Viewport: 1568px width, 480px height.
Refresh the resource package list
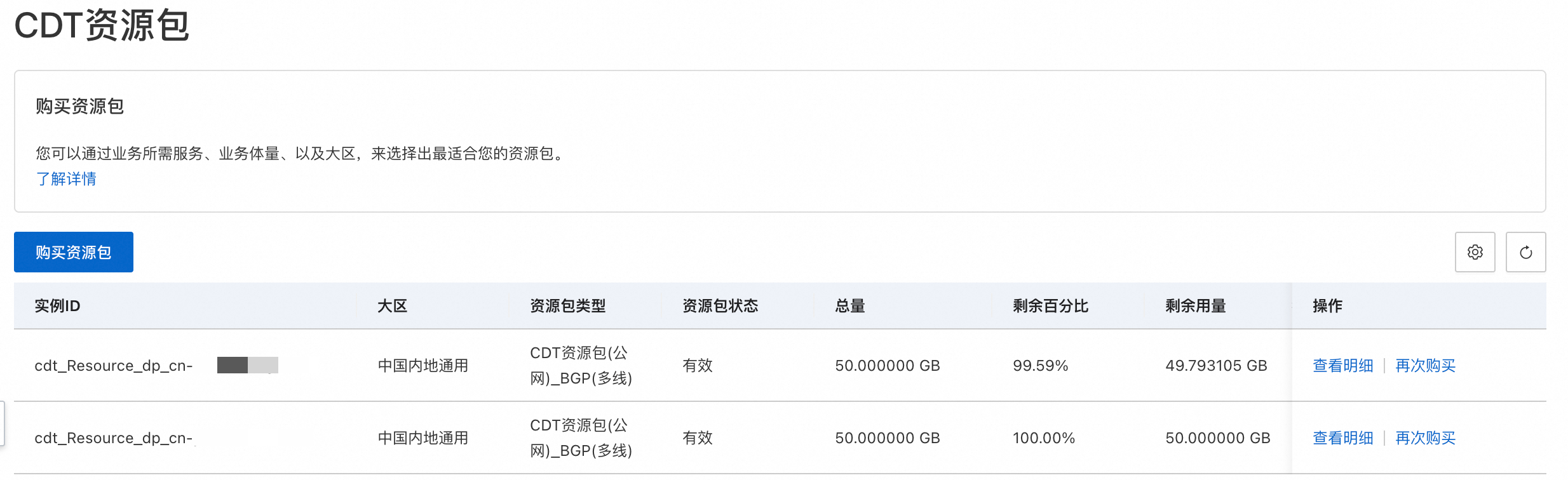point(1525,252)
